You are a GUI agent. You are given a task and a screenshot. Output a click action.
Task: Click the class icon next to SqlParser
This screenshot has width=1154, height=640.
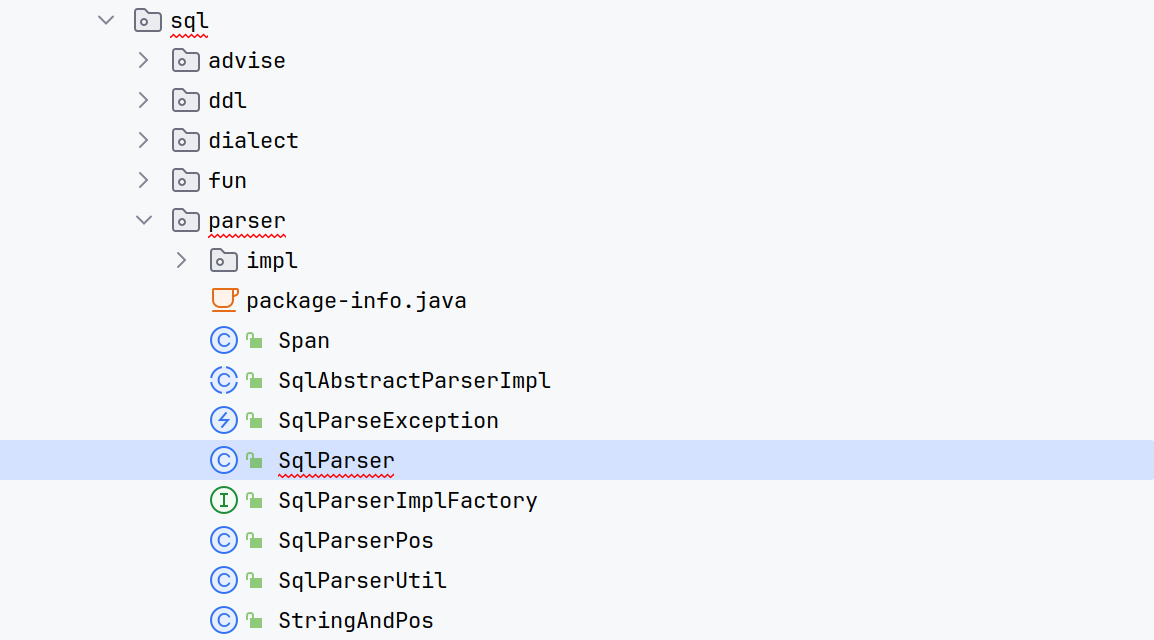(223, 460)
